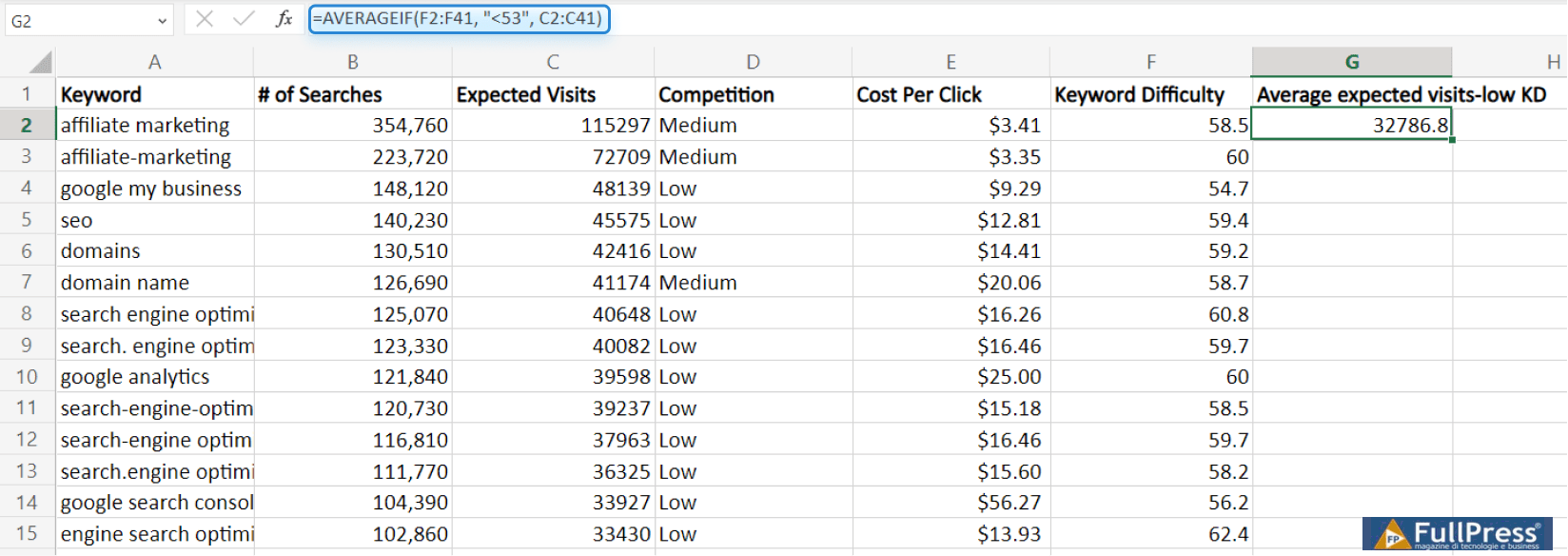Click the Name Box showing G2
Viewport: 1568px width, 556px height.
coord(76,21)
